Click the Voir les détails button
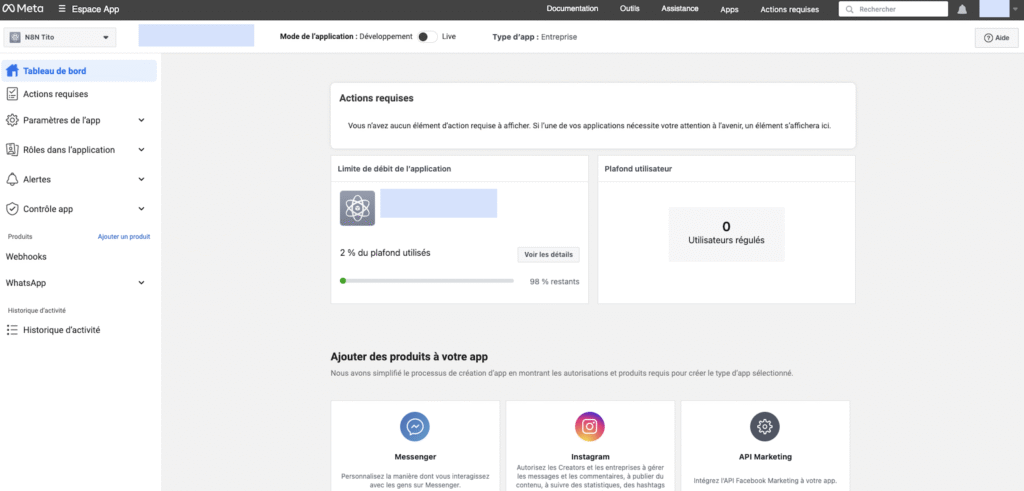The width and height of the screenshot is (1024, 491). click(x=548, y=255)
